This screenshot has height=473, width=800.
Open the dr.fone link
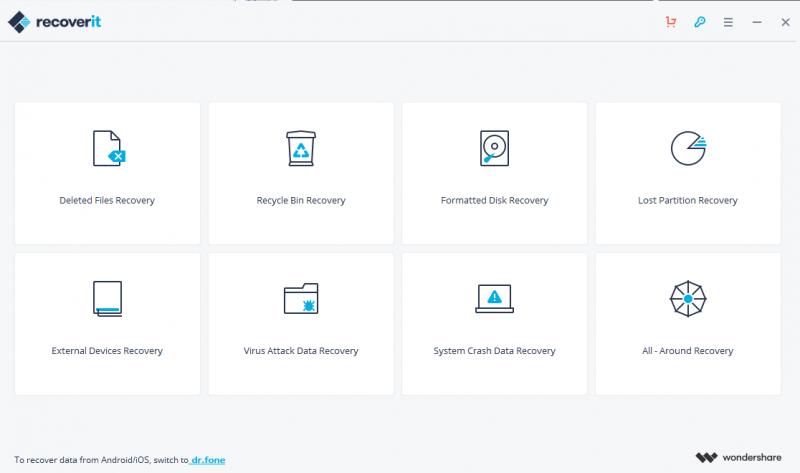tap(208, 460)
